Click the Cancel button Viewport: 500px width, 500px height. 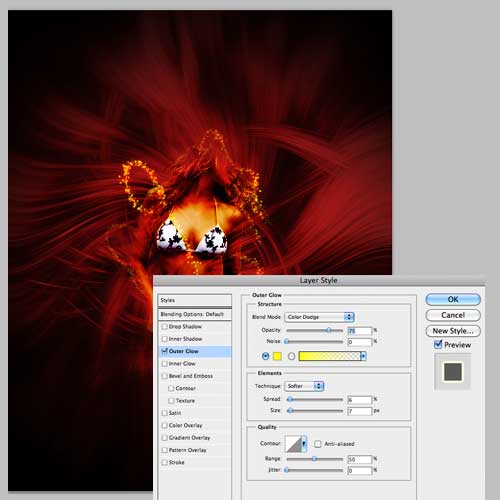[x=453, y=315]
